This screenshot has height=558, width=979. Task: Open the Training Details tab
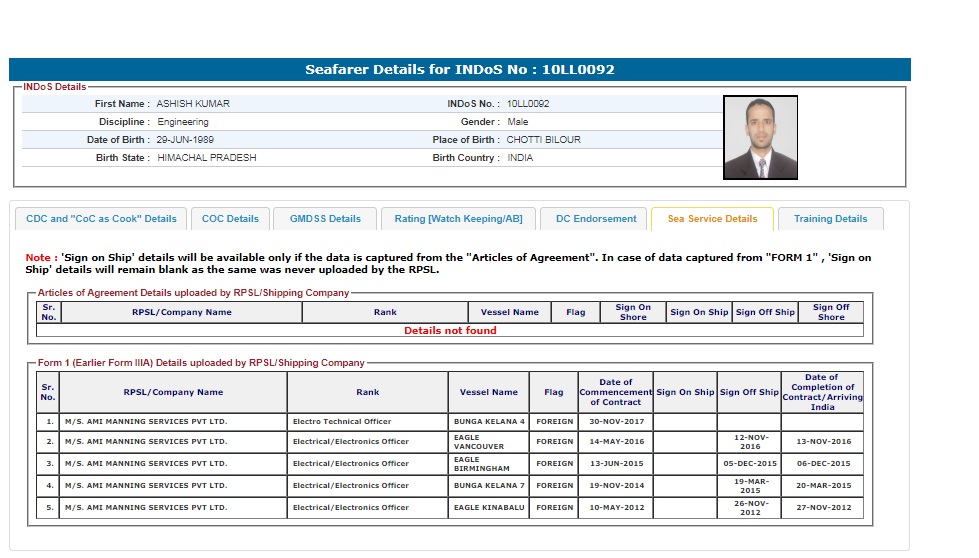click(x=830, y=219)
